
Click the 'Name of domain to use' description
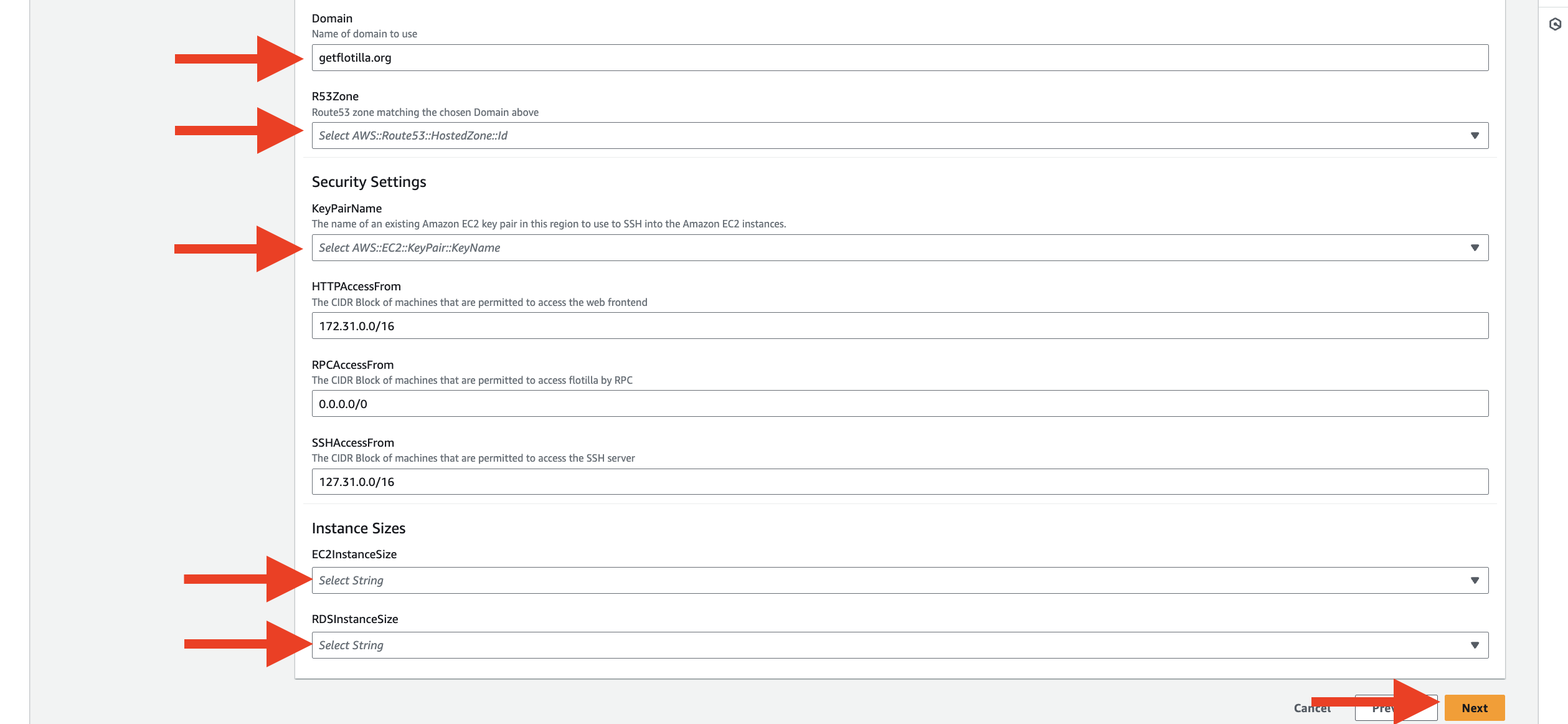point(364,34)
